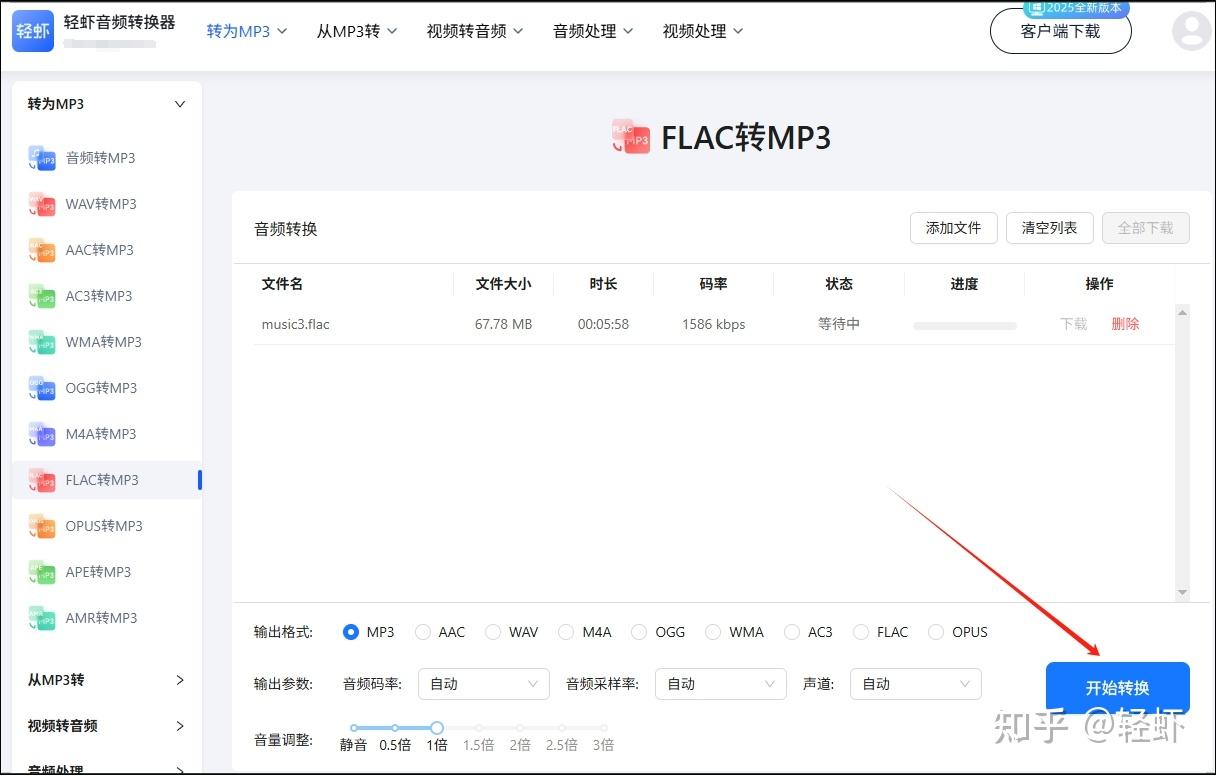
Task: Click the 清空列表 button
Action: [1050, 228]
